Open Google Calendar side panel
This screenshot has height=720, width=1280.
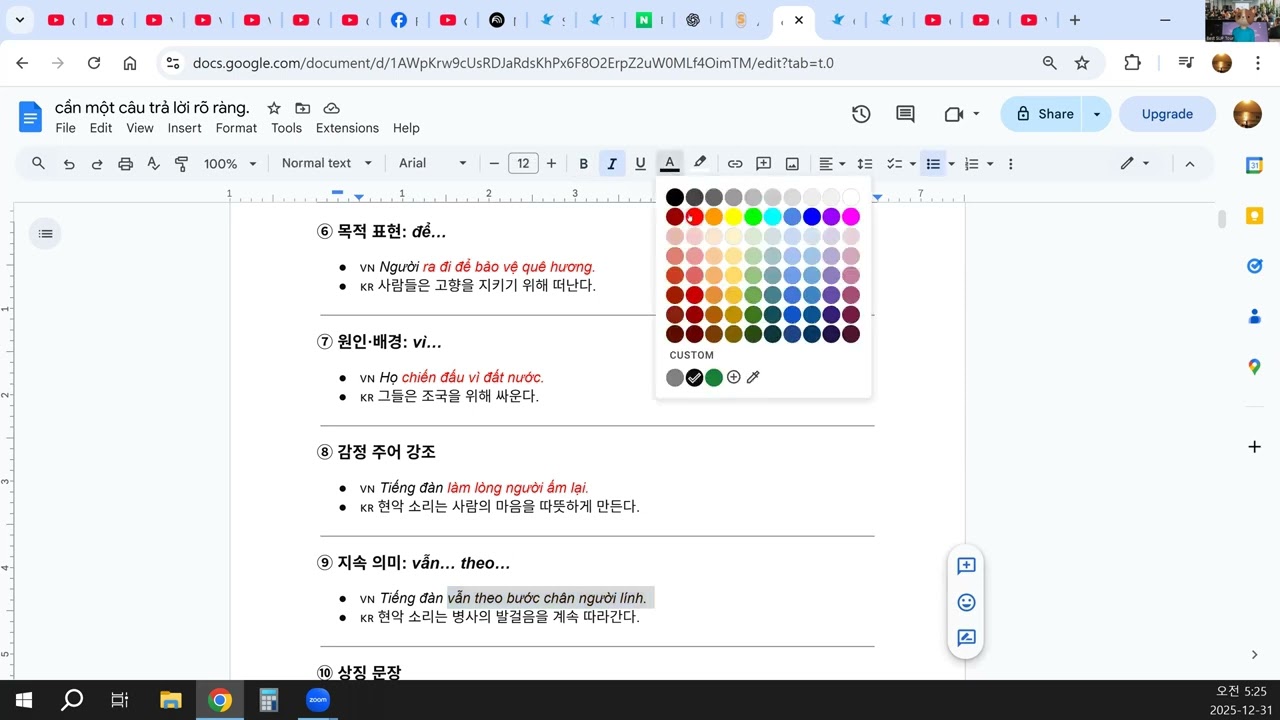point(1254,166)
